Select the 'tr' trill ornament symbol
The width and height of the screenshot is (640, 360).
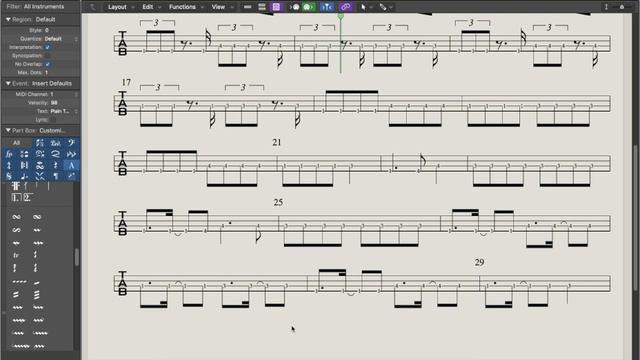pos(16,256)
